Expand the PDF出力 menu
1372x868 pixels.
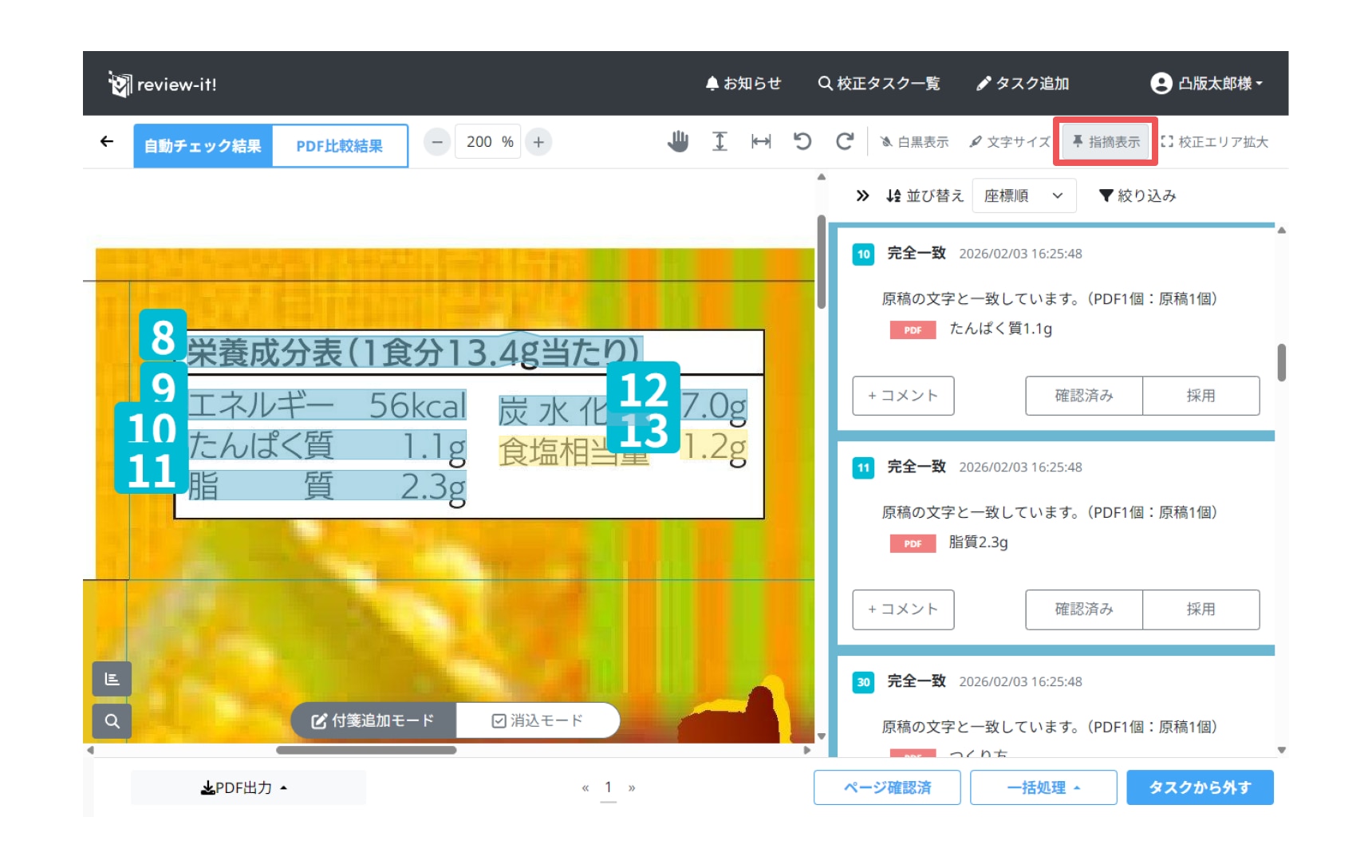point(244,788)
